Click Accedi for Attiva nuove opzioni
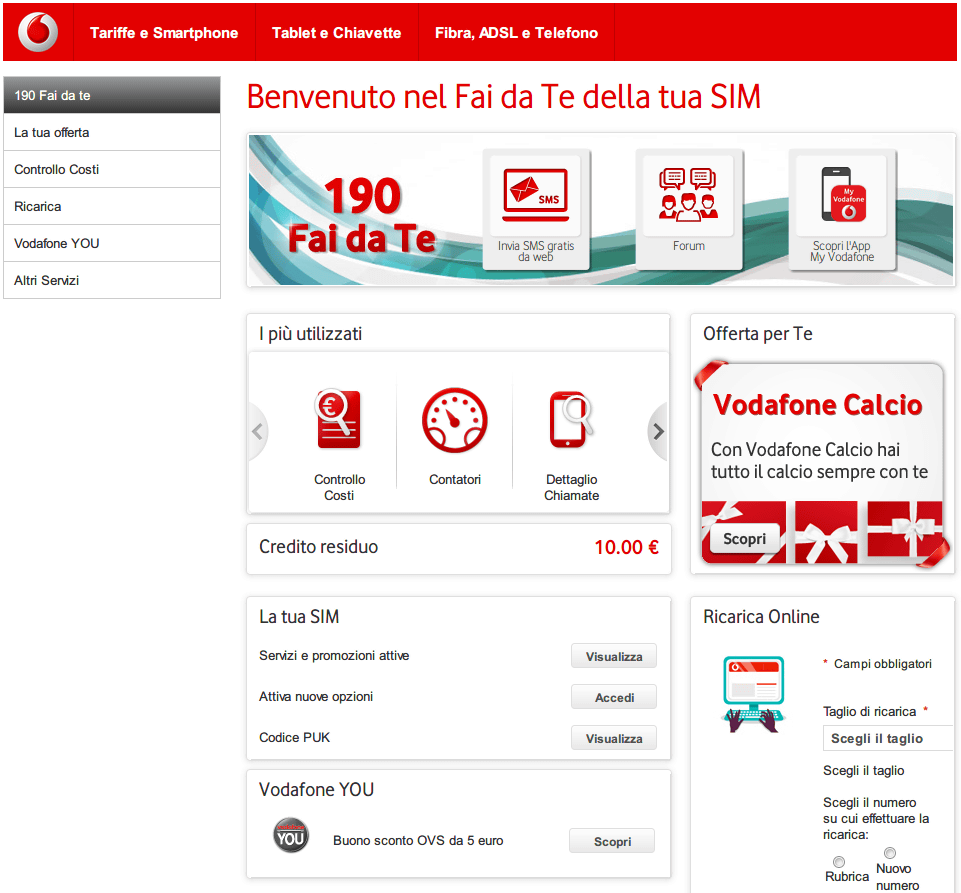This screenshot has height=893, width=961. tap(613, 697)
